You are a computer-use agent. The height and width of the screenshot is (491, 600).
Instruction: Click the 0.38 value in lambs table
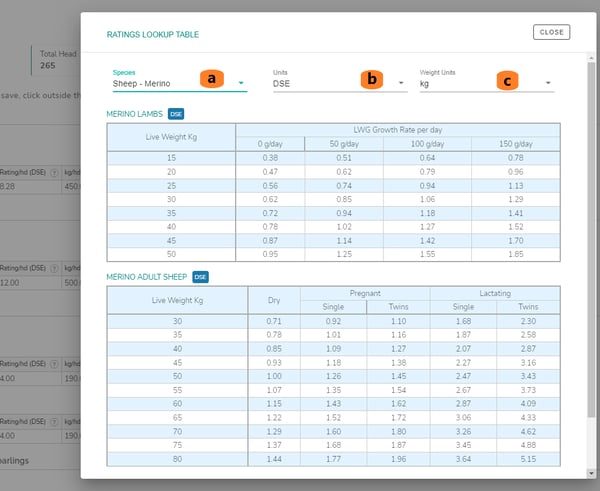[269, 157]
